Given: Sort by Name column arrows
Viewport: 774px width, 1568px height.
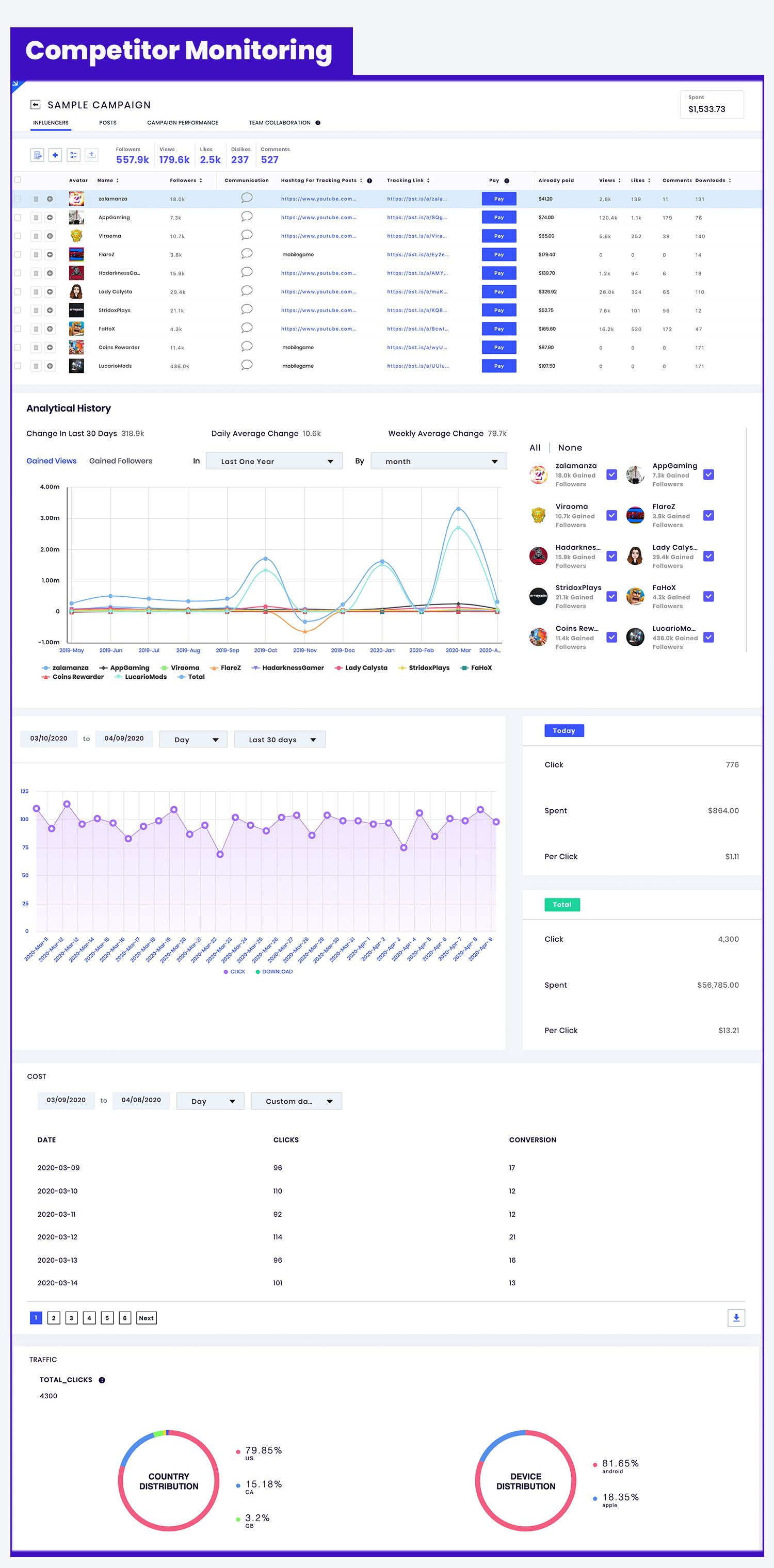Looking at the screenshot, I should click(x=118, y=181).
